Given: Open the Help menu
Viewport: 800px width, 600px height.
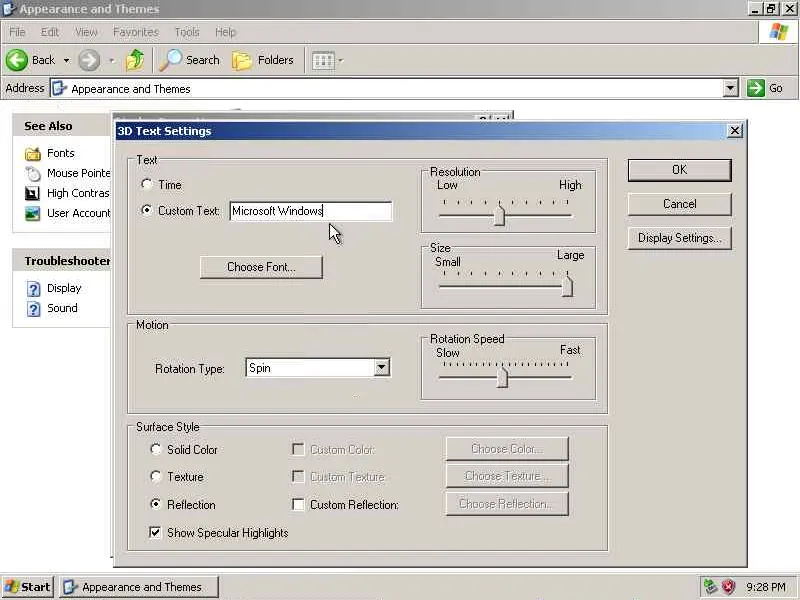Looking at the screenshot, I should (x=225, y=32).
